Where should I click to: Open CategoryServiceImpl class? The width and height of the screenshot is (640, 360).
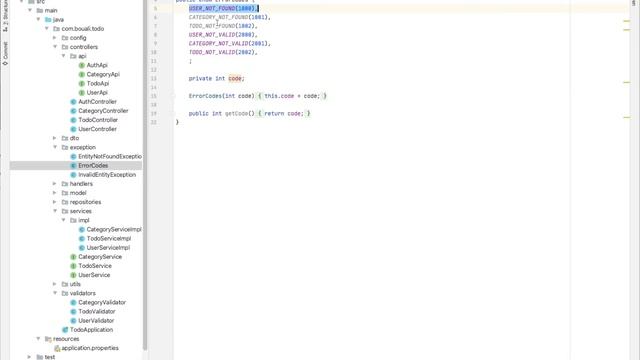(114, 229)
